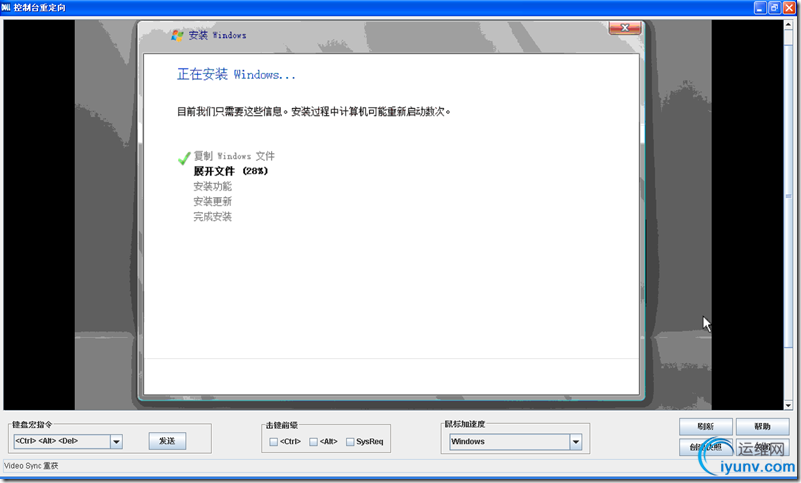Click the Video Sync 重获 status bar text
This screenshot has height=483, width=801.
coord(31,466)
